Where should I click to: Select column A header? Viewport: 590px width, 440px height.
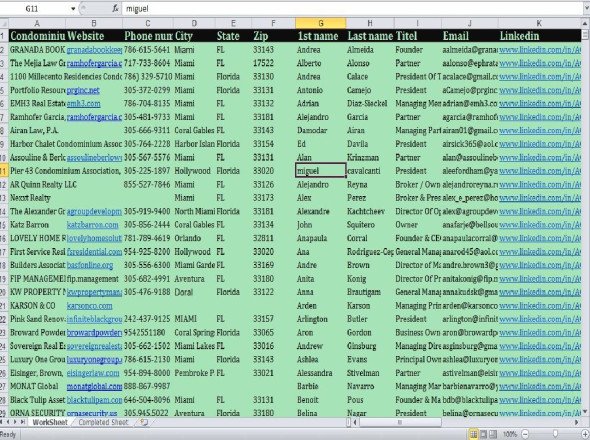coord(37,23)
